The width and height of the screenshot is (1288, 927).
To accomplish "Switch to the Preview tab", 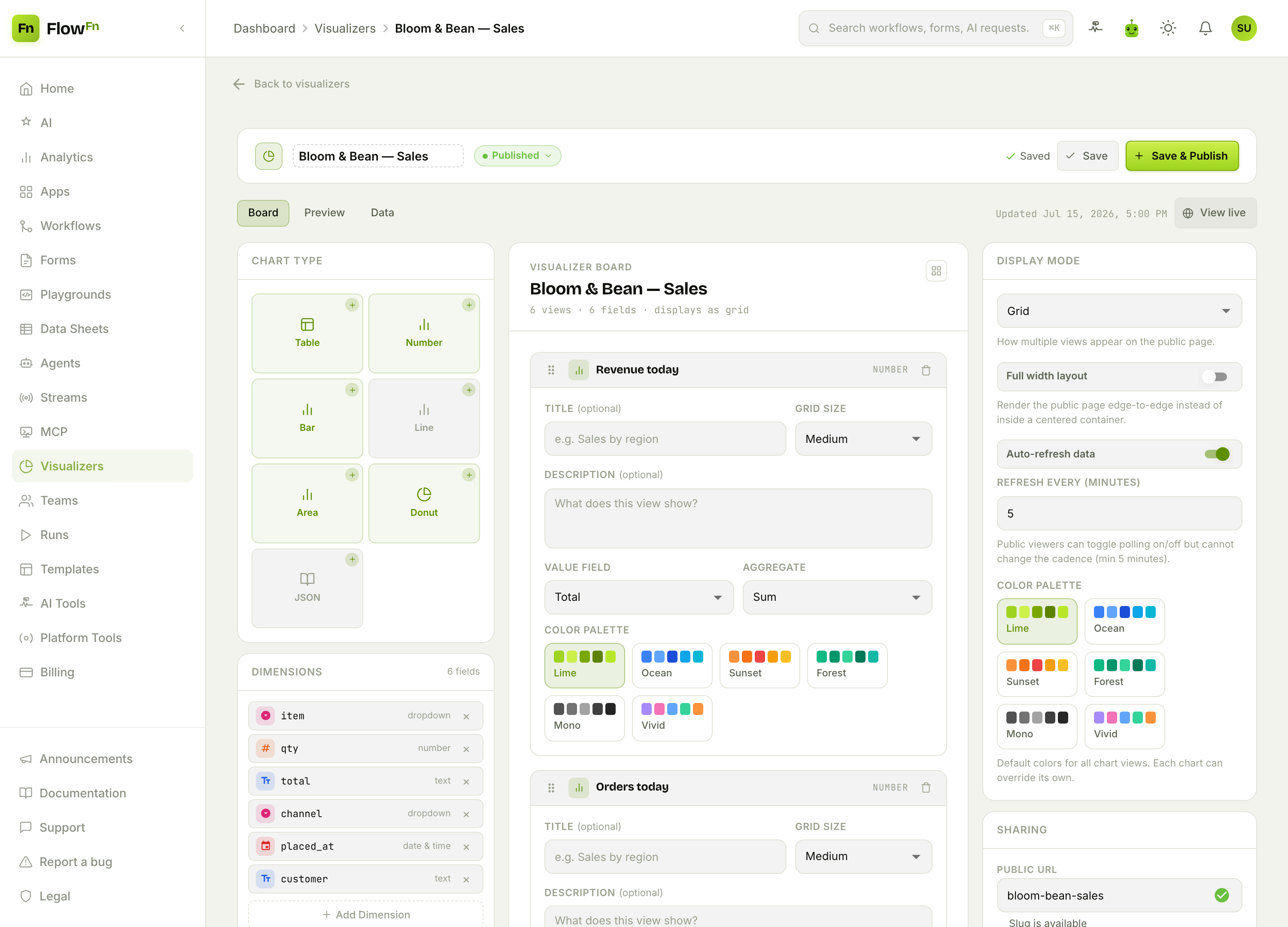I will tap(324, 213).
